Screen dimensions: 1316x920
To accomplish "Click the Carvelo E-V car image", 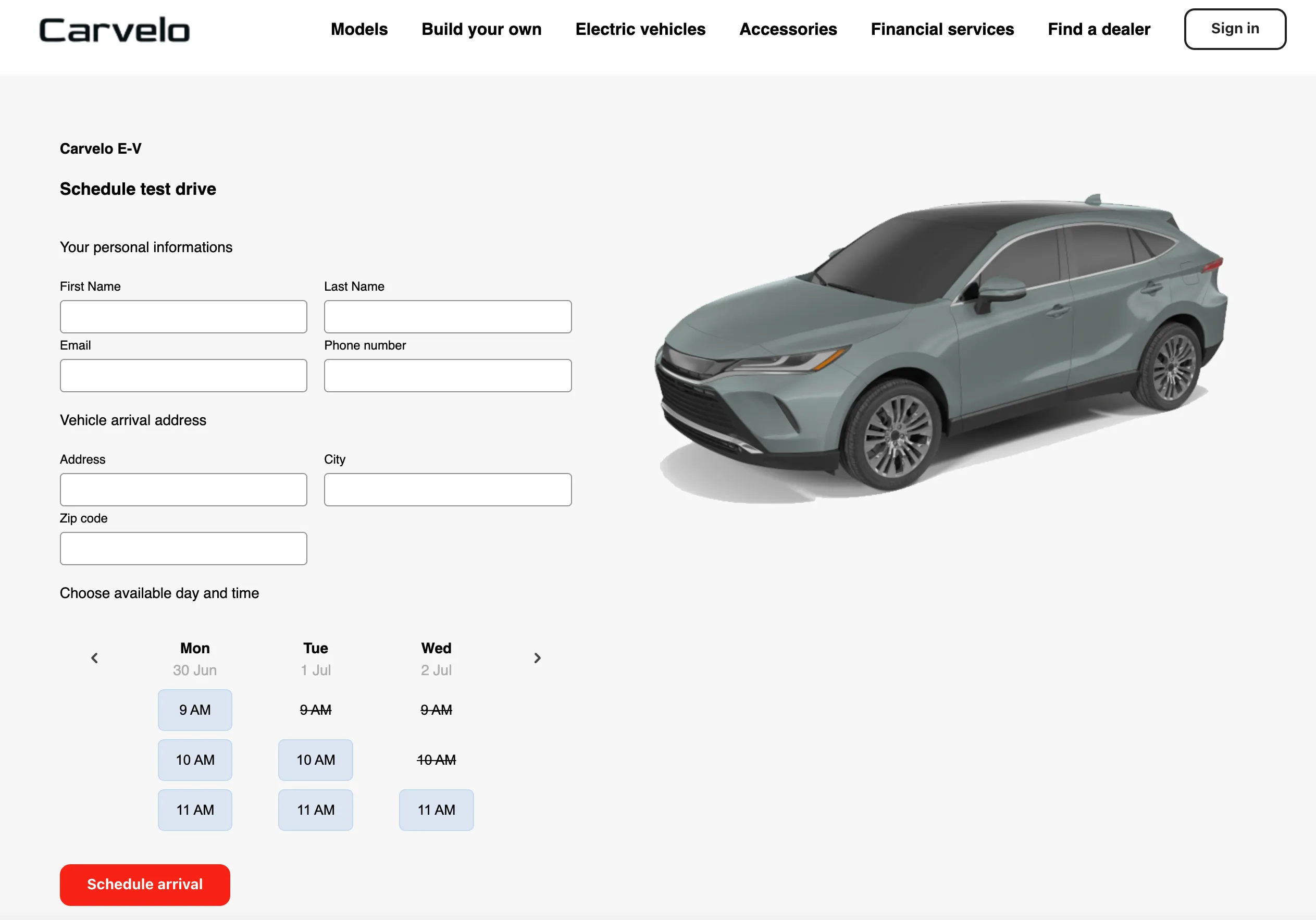I will click(x=940, y=349).
